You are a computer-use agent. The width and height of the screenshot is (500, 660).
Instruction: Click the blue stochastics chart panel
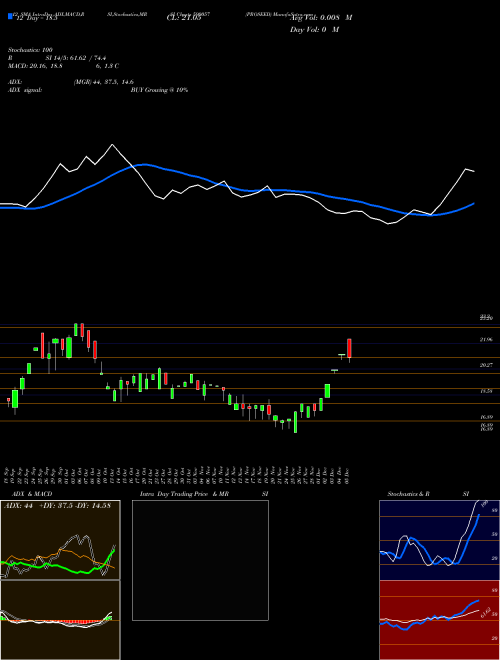coord(439,540)
